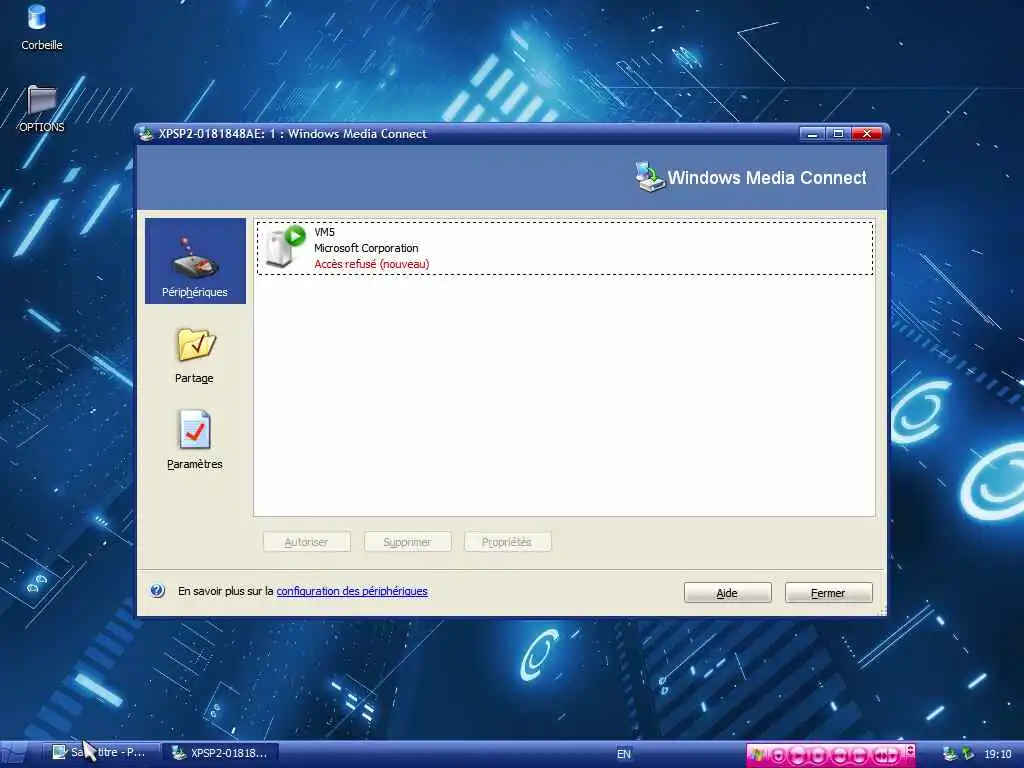Click the title bar window icon
The height and width of the screenshot is (768, 1024).
coord(146,133)
